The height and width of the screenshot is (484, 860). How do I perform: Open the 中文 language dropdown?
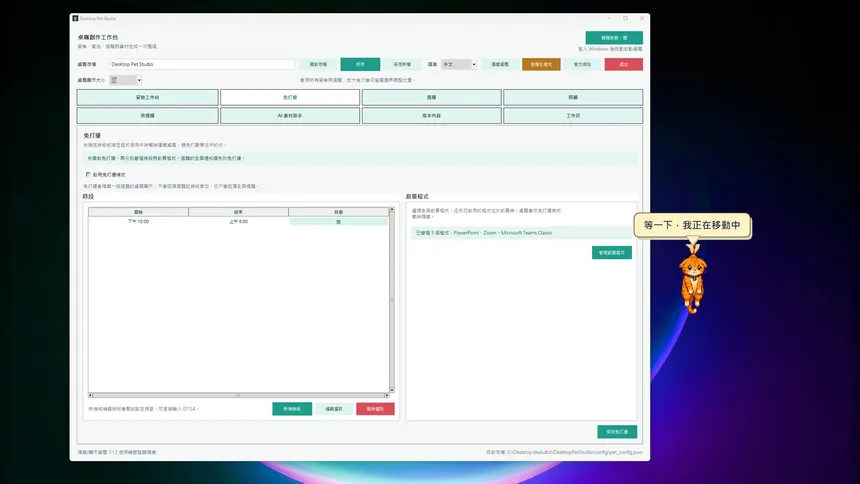coord(459,64)
